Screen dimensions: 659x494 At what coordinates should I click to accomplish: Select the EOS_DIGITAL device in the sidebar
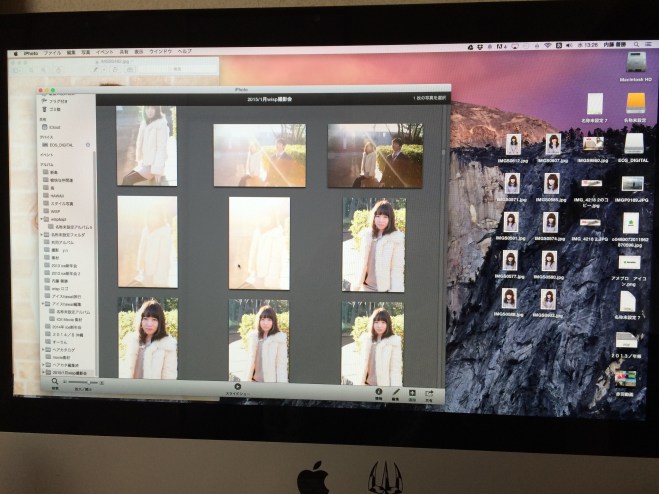point(61,145)
